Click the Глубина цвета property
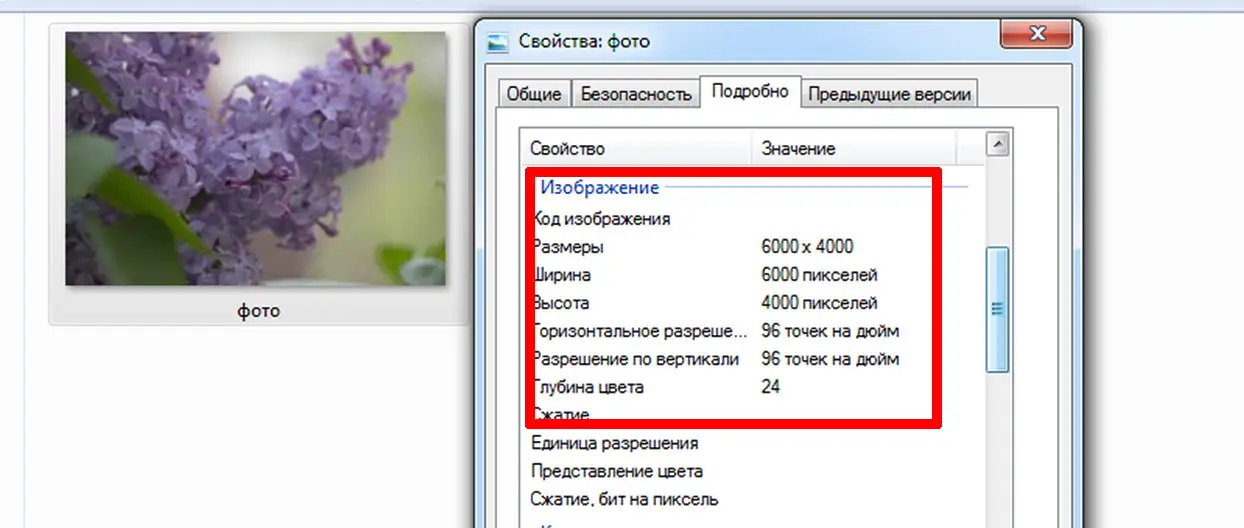The image size is (1244, 528). coord(590,387)
